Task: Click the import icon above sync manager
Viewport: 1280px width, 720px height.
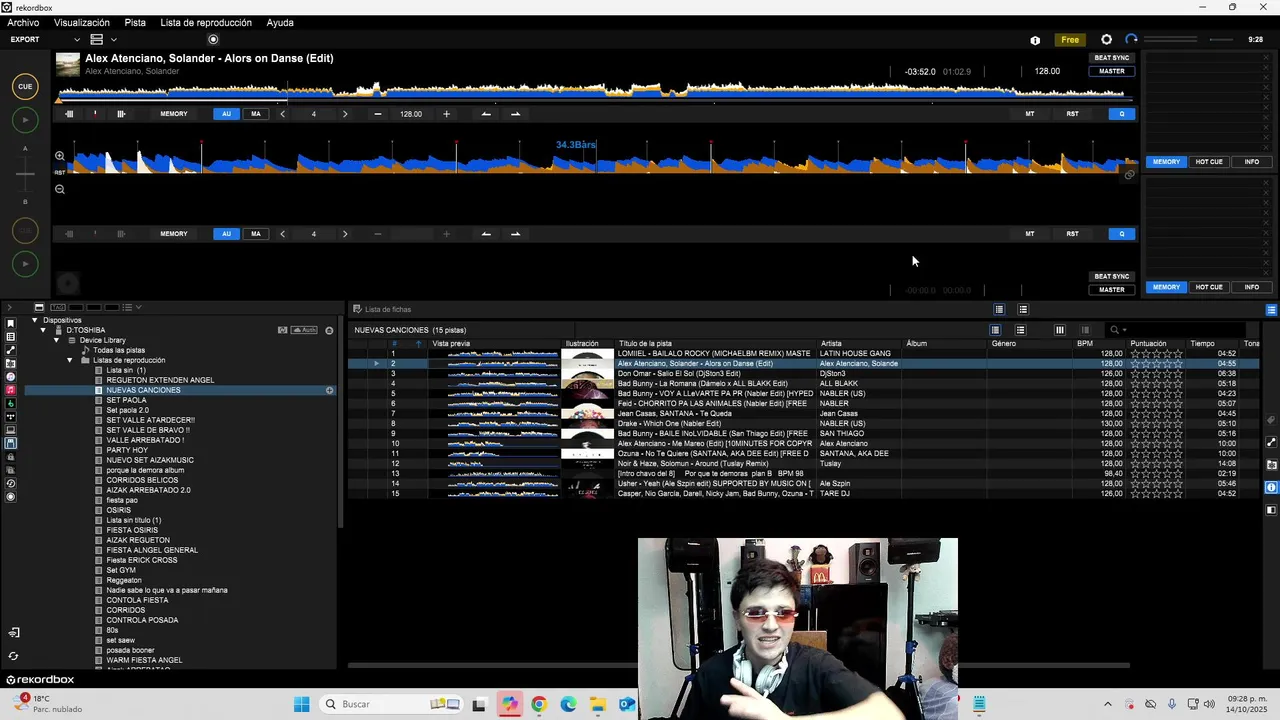Action: click(x=13, y=633)
